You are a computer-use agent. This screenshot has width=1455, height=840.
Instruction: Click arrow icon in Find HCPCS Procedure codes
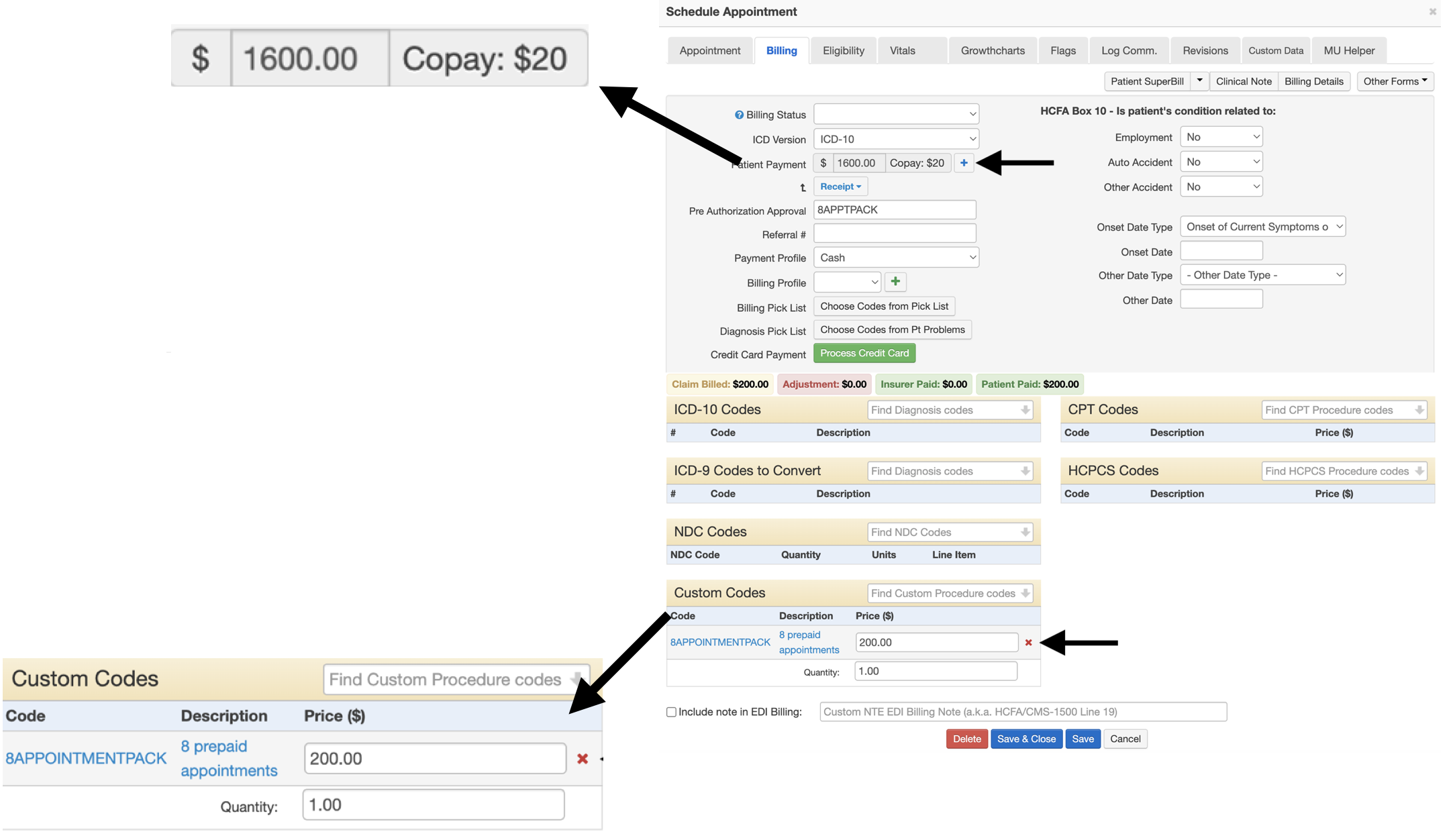1419,471
